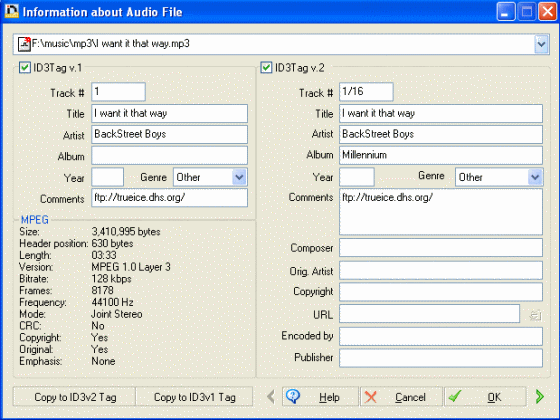The image size is (560, 420).
Task: Click the Emphasis value None
Action: (103, 361)
